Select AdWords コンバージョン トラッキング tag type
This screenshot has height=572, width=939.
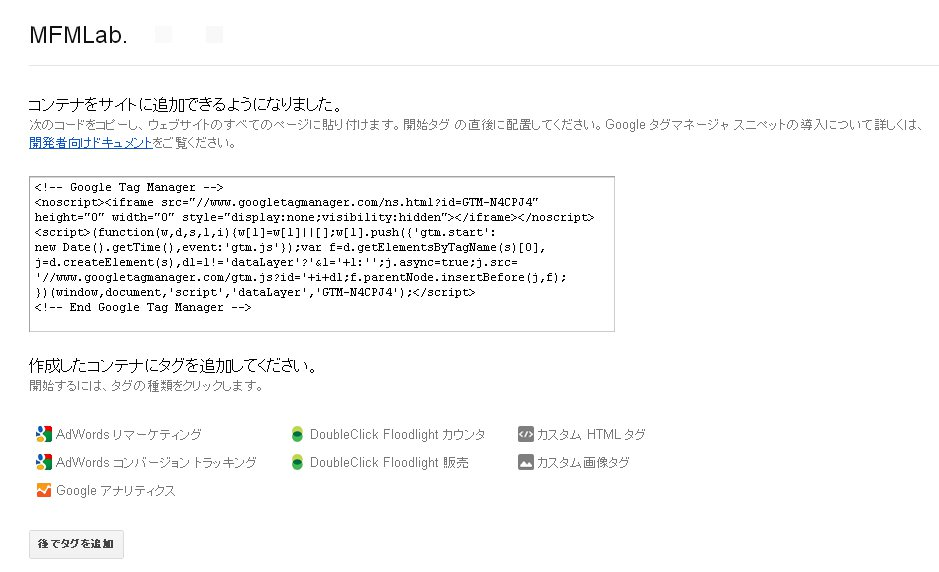click(156, 462)
